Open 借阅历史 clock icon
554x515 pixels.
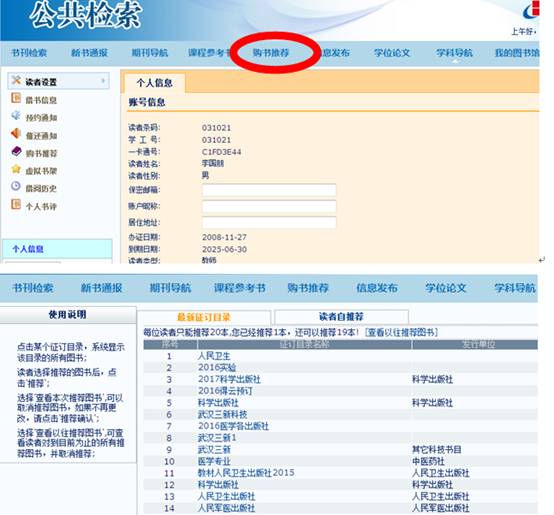(16, 186)
